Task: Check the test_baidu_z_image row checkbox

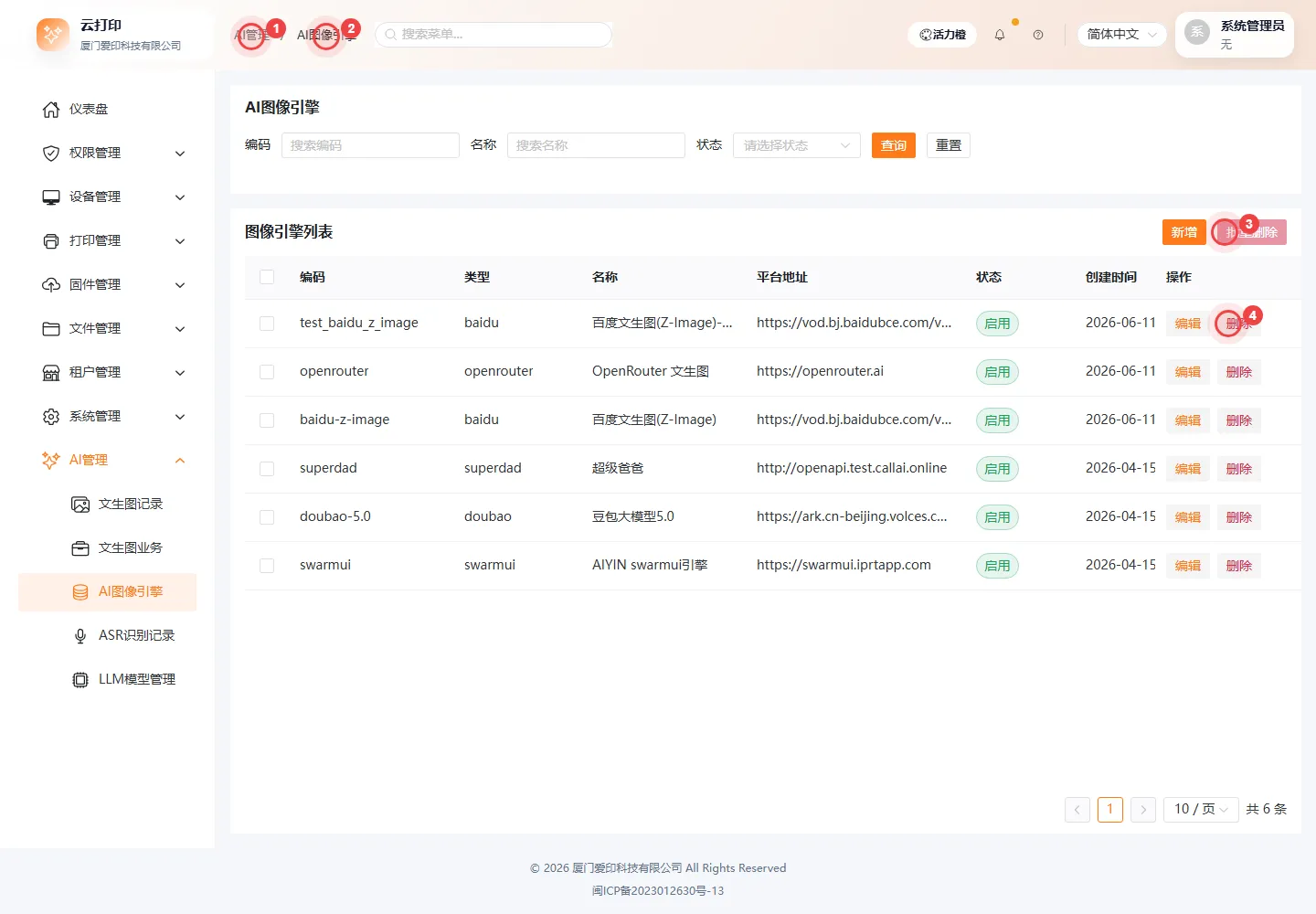Action: 267,324
